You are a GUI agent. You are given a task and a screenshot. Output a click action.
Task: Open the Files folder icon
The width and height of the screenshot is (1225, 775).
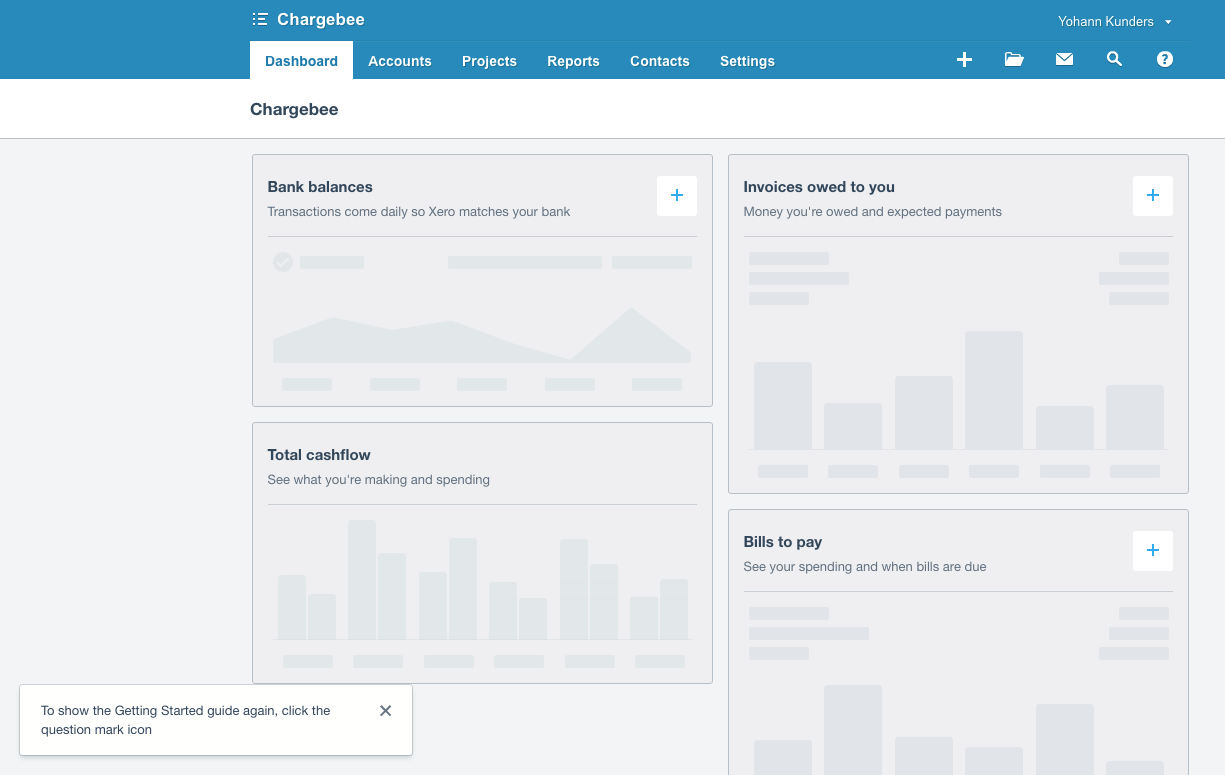(1014, 60)
